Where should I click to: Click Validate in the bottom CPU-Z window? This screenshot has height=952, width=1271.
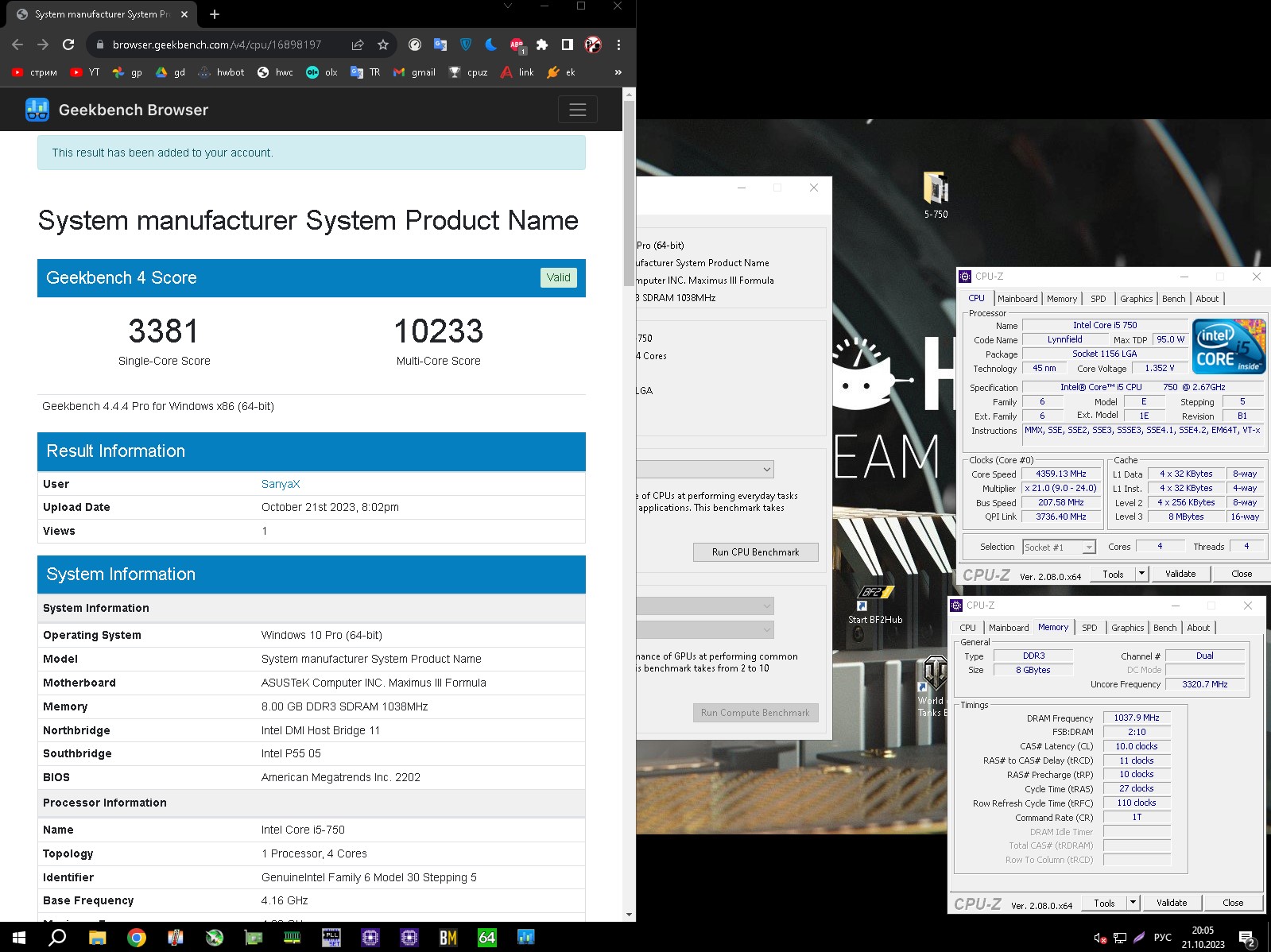tap(1172, 903)
